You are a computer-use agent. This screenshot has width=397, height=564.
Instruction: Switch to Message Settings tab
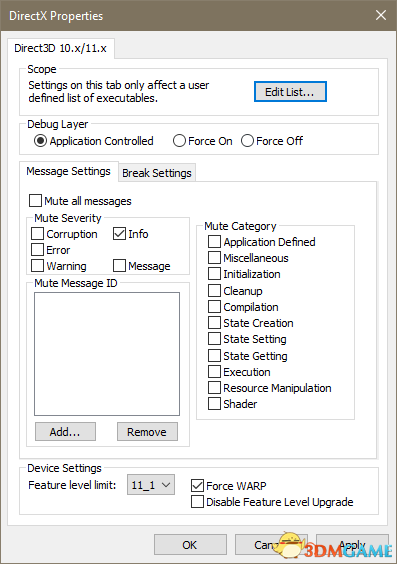pyautogui.click(x=68, y=171)
